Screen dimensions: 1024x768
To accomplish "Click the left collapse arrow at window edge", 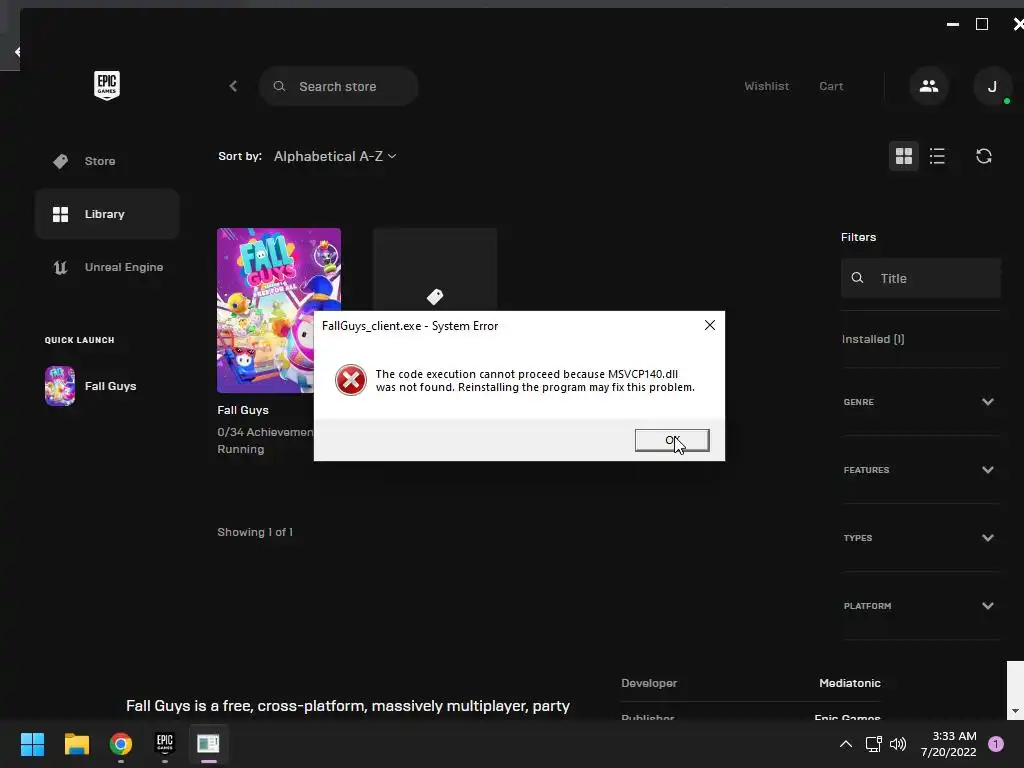I will click(x=17, y=52).
